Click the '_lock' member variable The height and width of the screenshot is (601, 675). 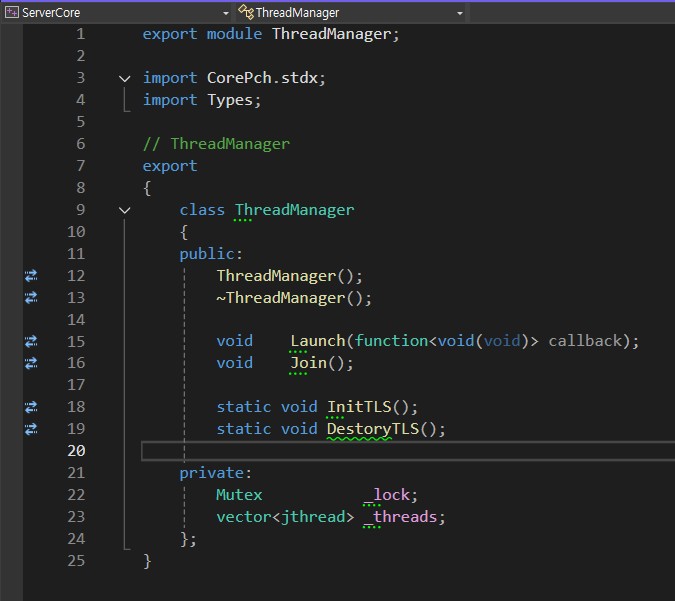(x=387, y=495)
